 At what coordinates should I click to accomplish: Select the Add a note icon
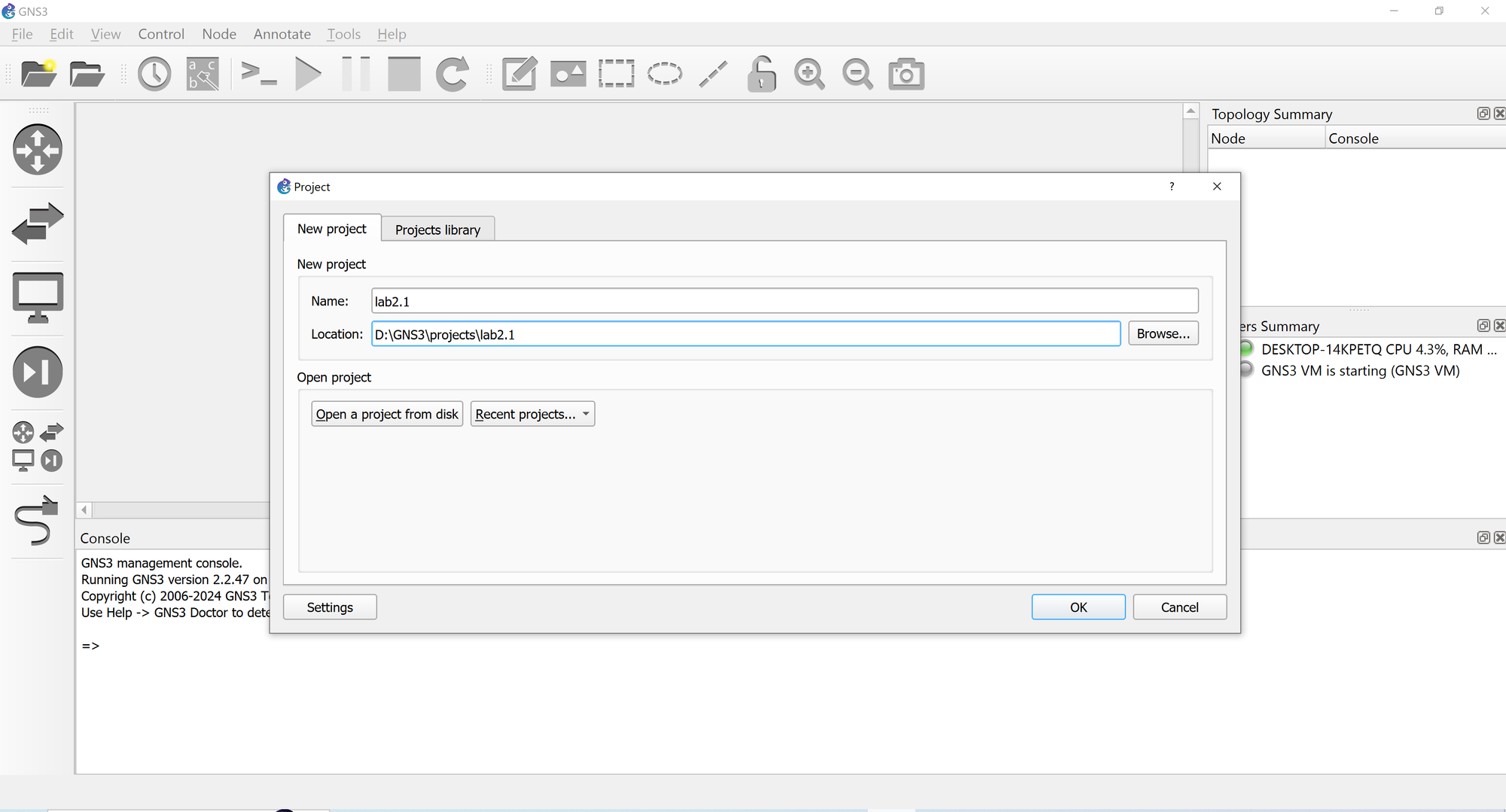(x=520, y=74)
